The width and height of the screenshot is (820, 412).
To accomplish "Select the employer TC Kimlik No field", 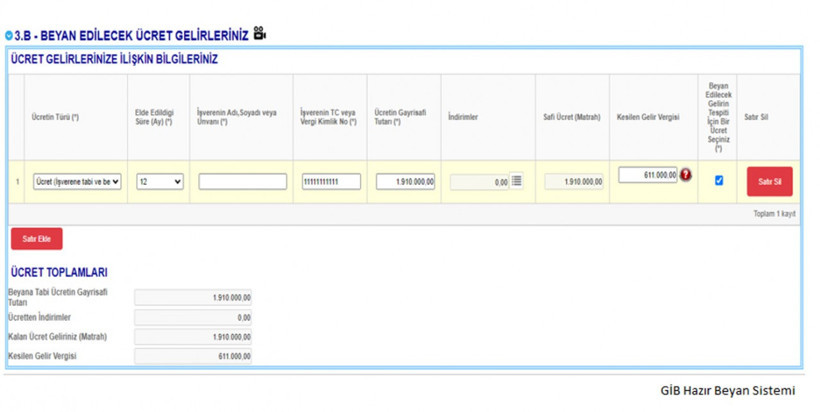I will point(331,182).
